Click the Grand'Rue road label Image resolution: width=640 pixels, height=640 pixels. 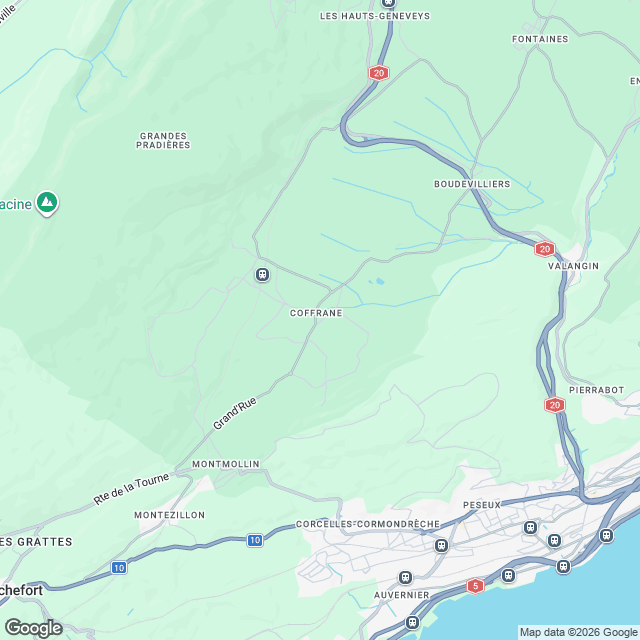(235, 413)
